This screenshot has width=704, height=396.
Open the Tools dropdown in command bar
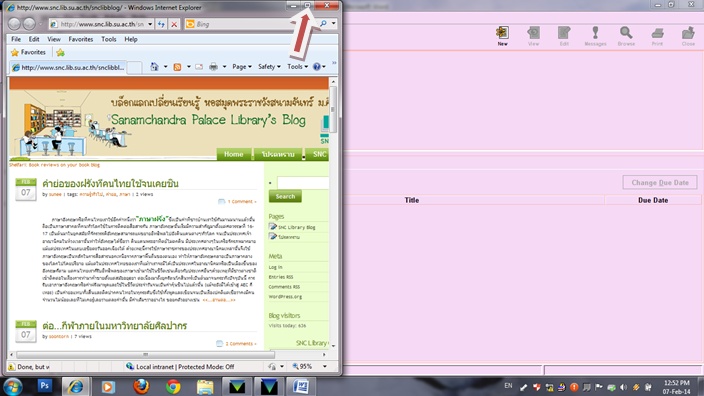point(297,66)
